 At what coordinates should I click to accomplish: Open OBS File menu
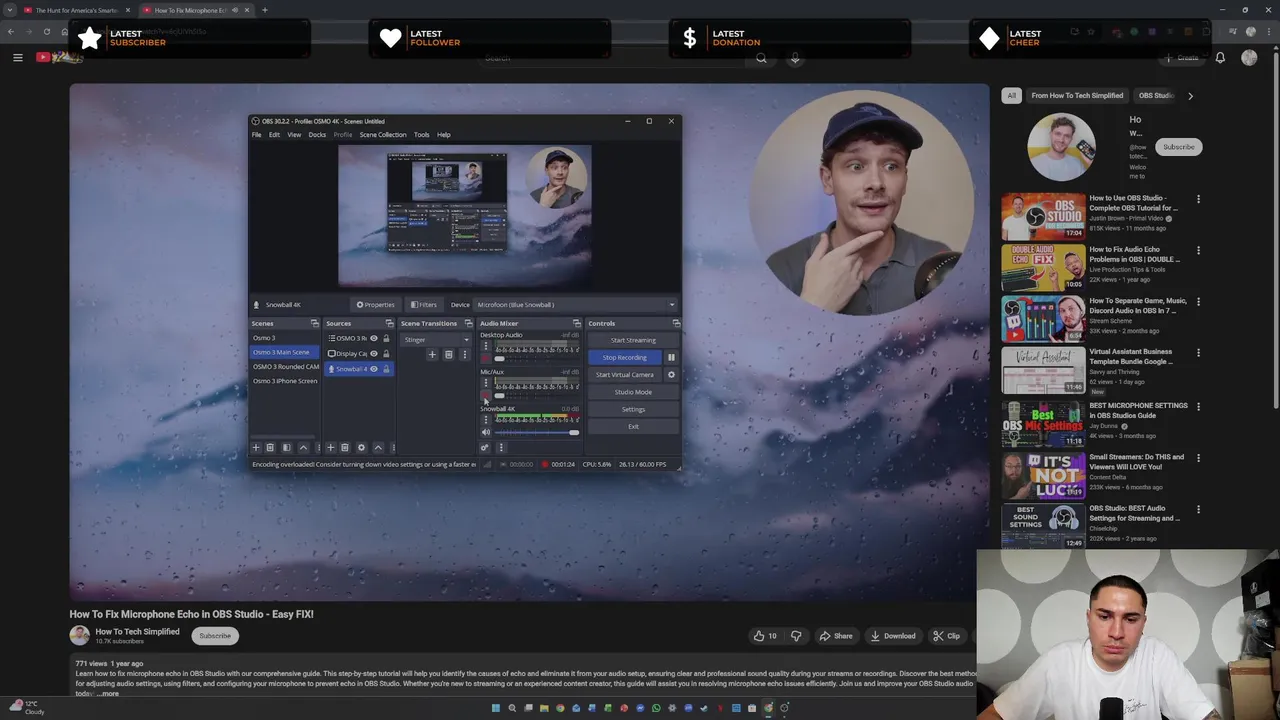(x=256, y=135)
